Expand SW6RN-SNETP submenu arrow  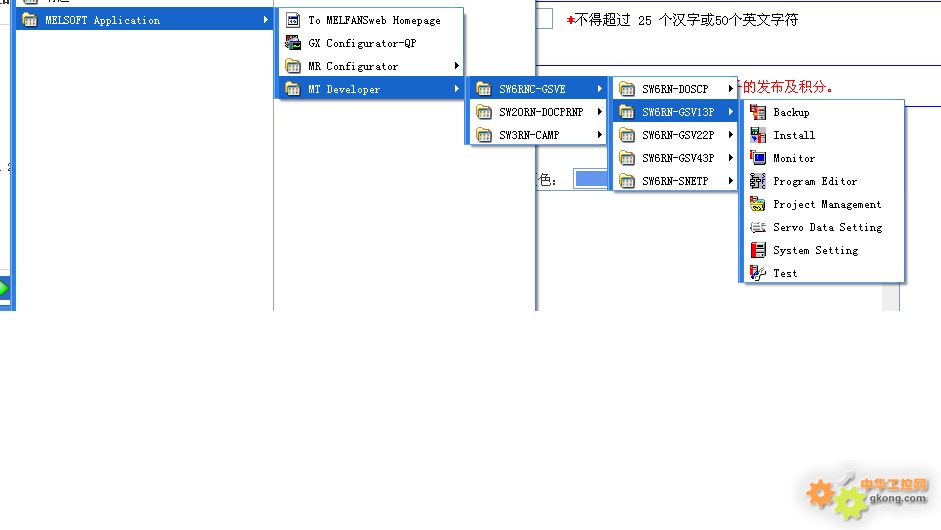point(730,181)
